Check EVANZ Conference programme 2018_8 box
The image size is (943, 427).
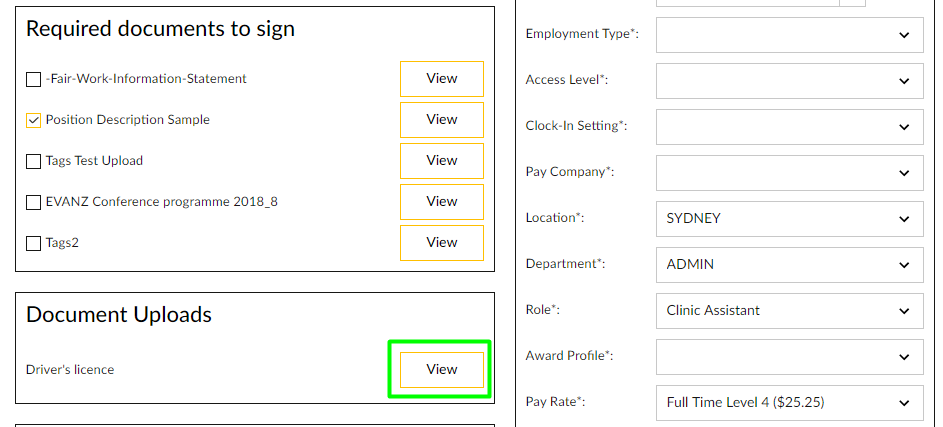(x=34, y=202)
